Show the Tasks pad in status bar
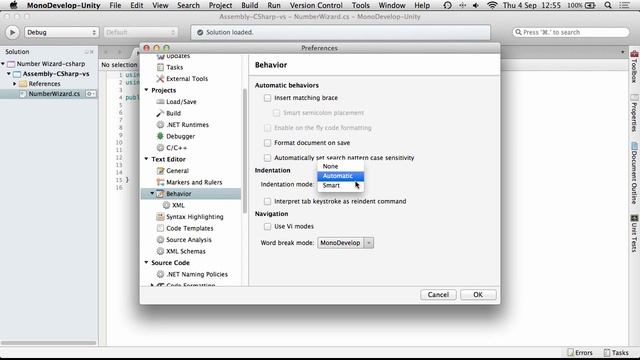Image resolution: width=640 pixels, height=360 pixels. coord(616,353)
